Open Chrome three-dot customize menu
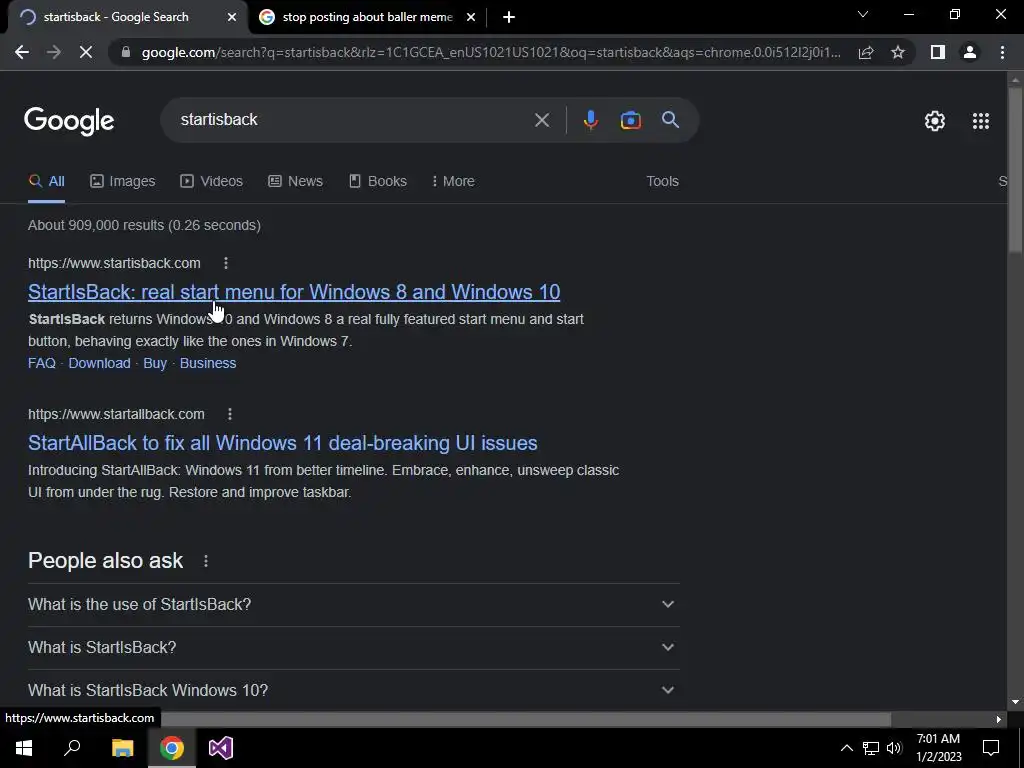This screenshot has height=768, width=1024. [x=1002, y=52]
